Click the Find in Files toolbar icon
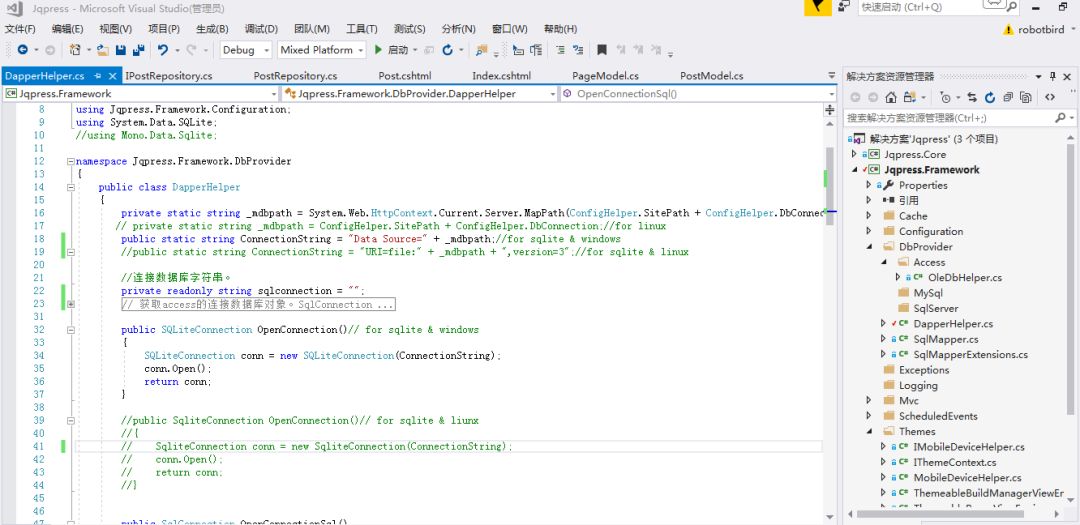Screen dimensions: 1080x525 click(x=481, y=50)
